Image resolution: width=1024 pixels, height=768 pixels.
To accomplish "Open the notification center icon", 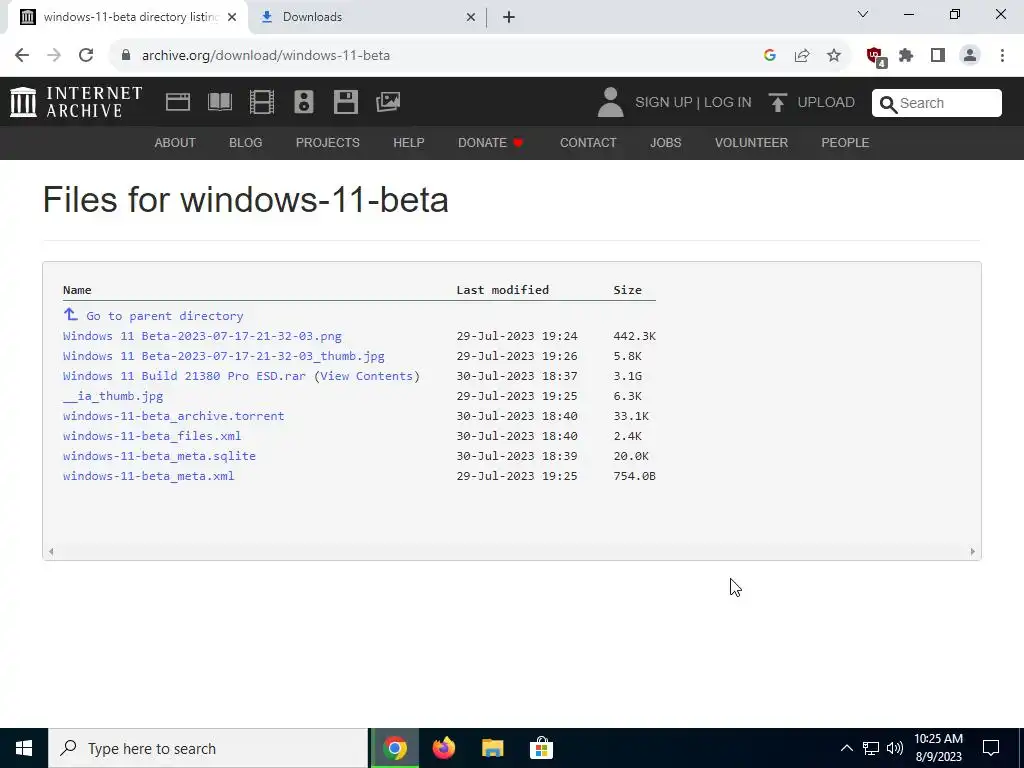I will [x=991, y=748].
